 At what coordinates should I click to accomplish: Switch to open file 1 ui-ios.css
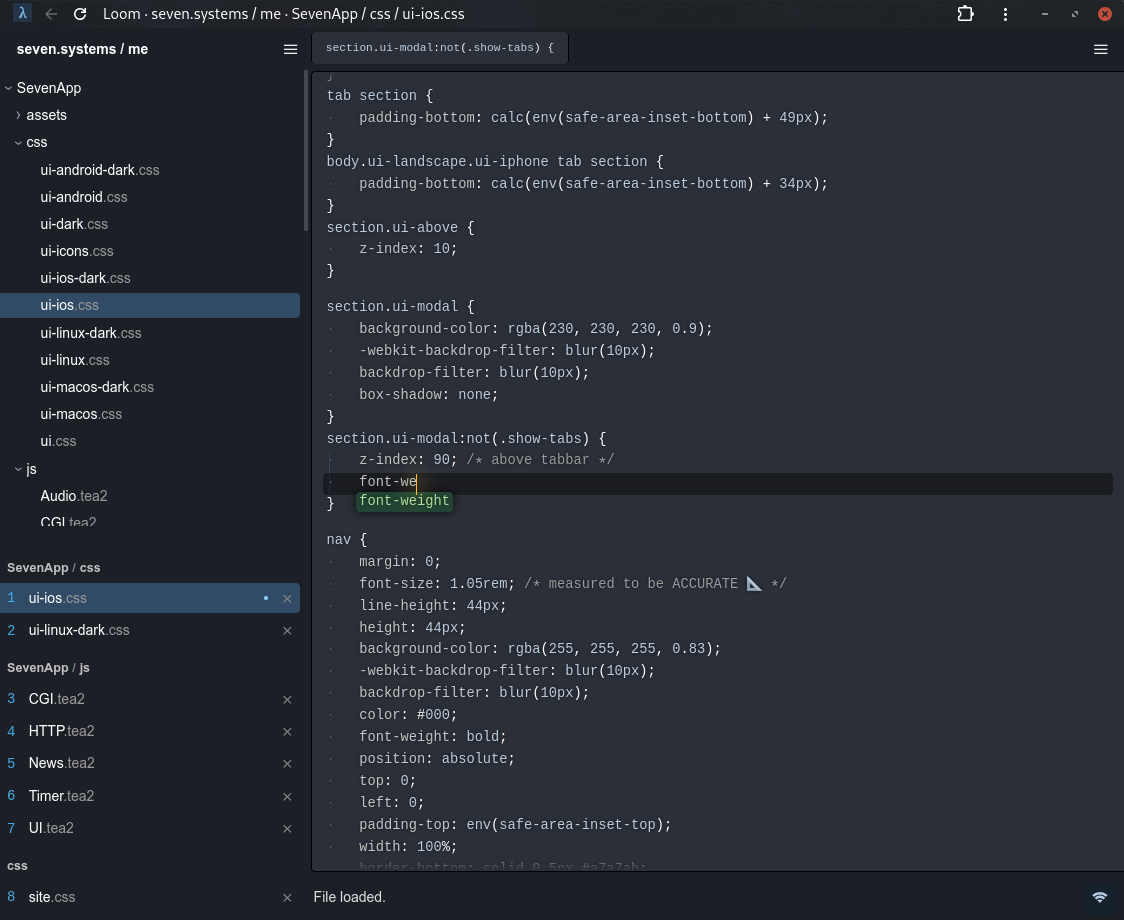click(x=150, y=598)
